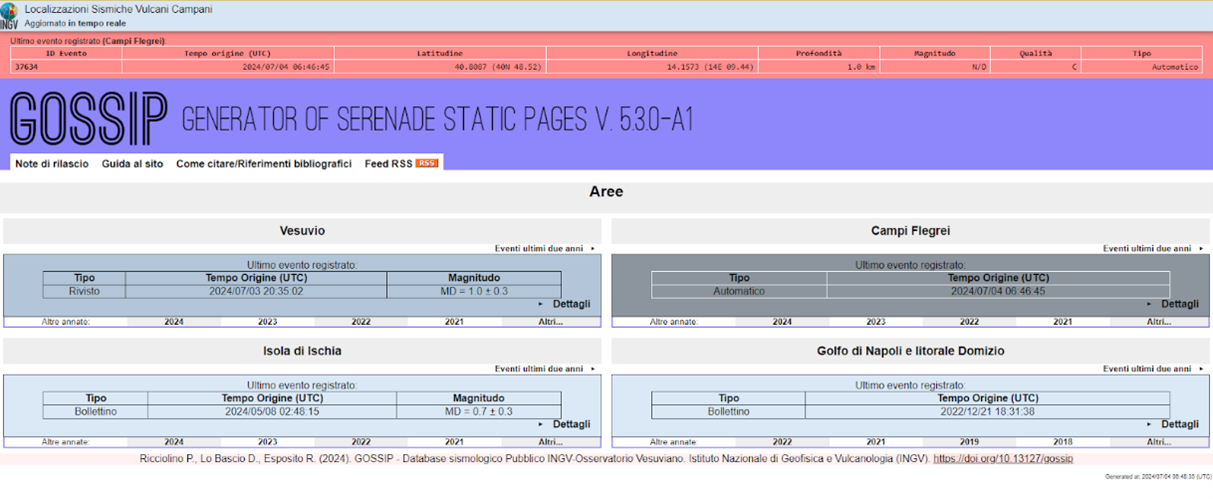Open Campi Flegrei Altri... years

[x=1159, y=322]
